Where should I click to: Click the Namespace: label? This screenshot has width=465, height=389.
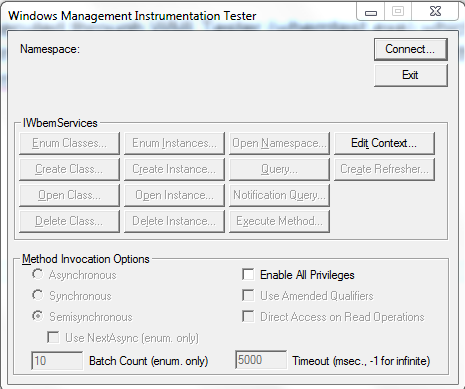(50, 49)
